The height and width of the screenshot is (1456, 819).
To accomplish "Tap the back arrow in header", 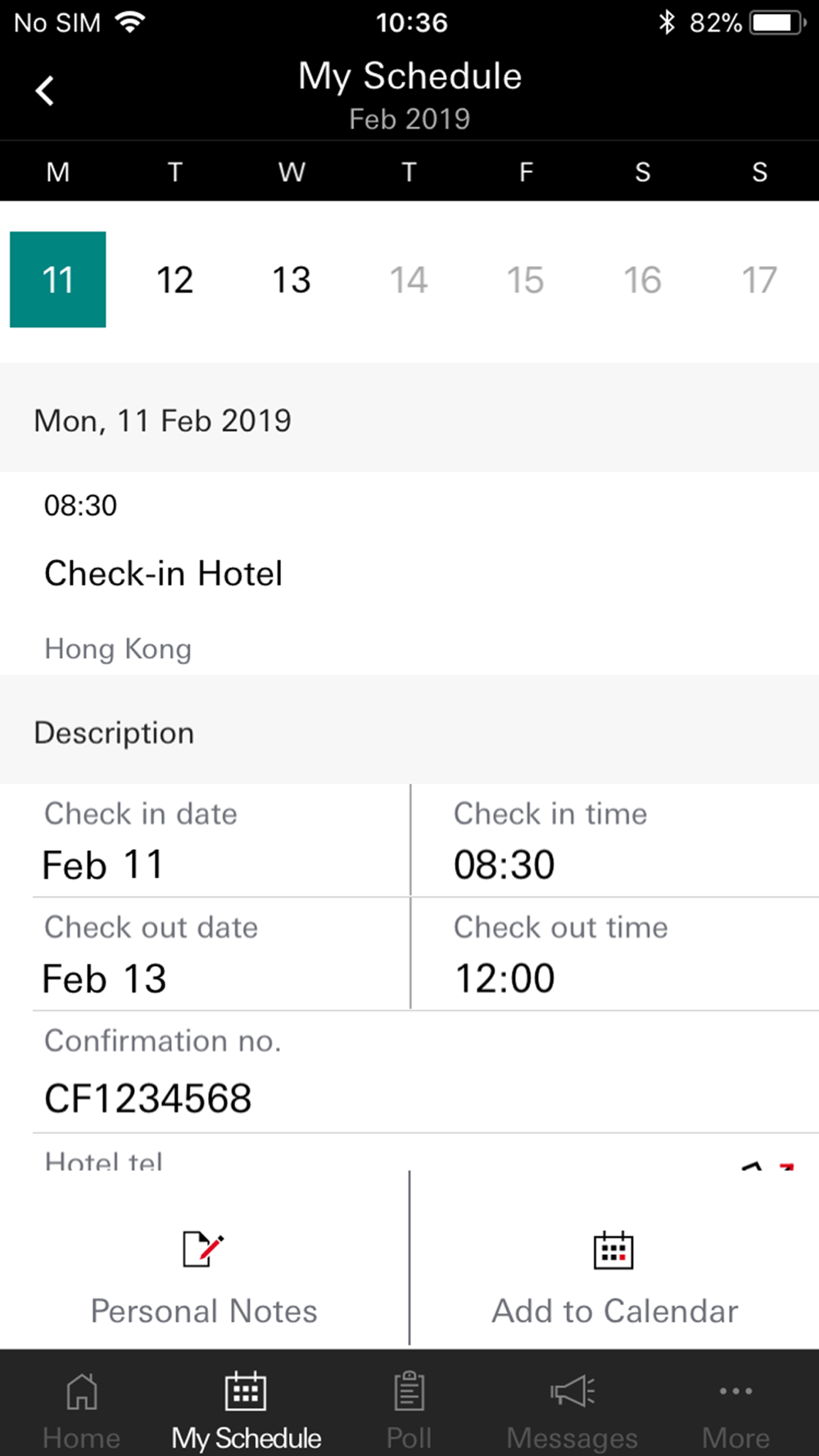I will click(x=45, y=91).
